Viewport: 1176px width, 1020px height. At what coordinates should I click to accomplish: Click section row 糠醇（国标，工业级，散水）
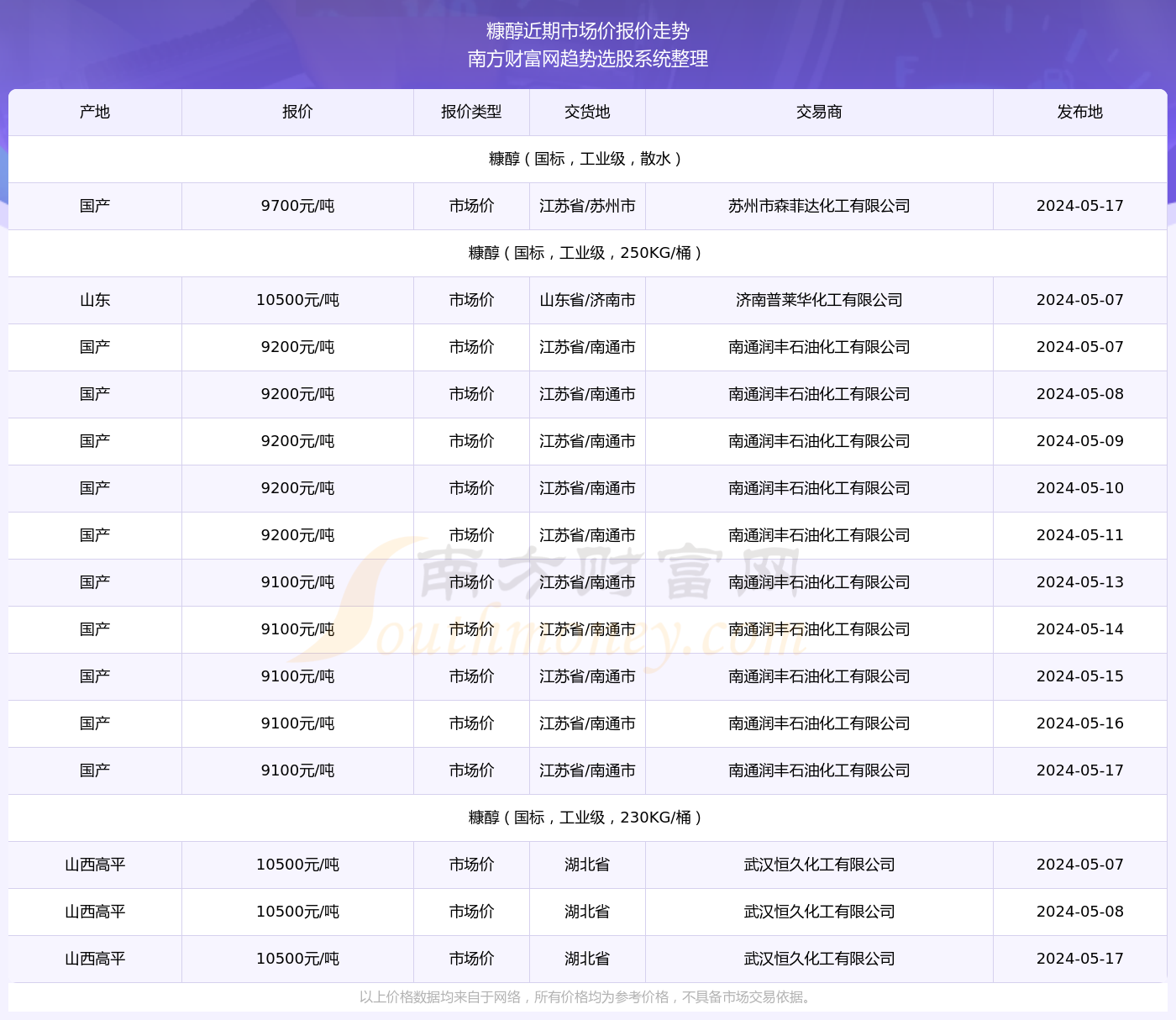tap(587, 159)
